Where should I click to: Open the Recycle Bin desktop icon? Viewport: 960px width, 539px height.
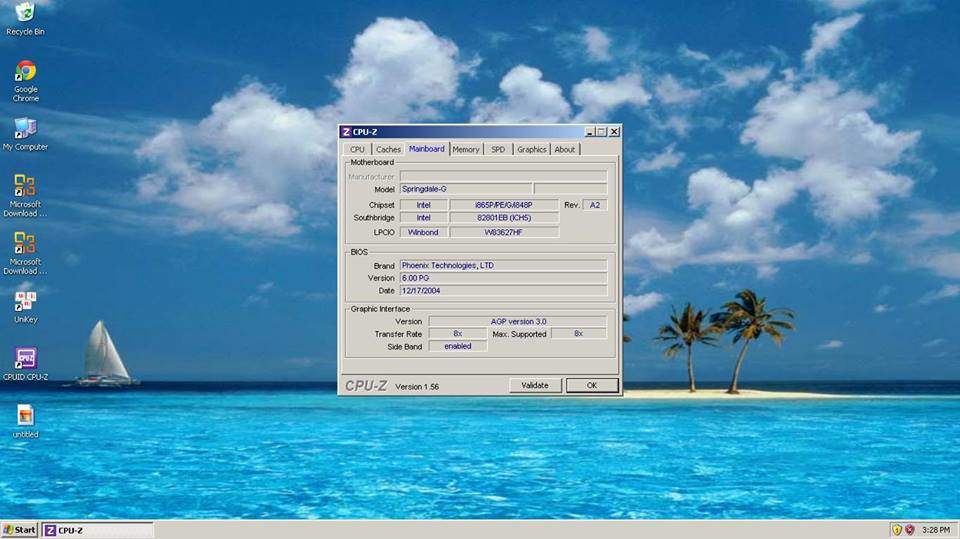click(x=25, y=13)
